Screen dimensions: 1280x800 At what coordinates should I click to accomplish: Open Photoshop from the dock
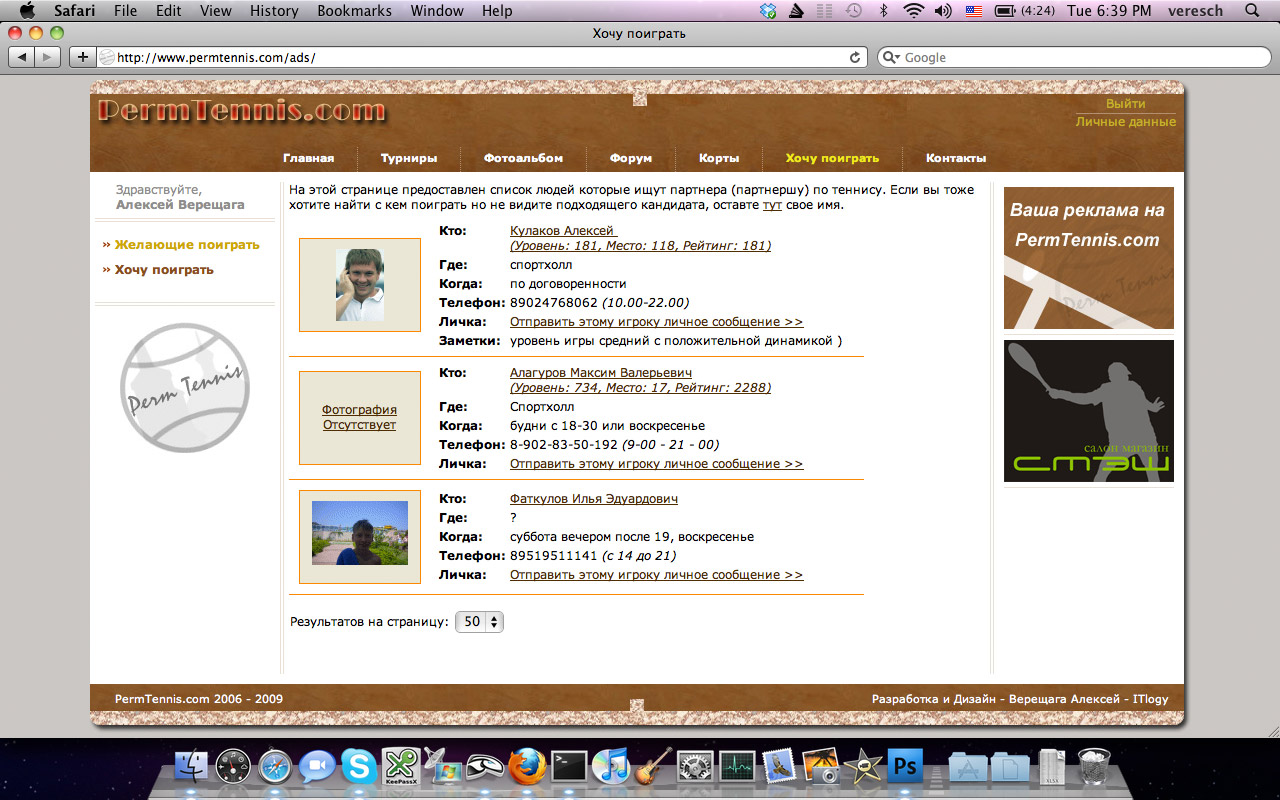click(905, 767)
